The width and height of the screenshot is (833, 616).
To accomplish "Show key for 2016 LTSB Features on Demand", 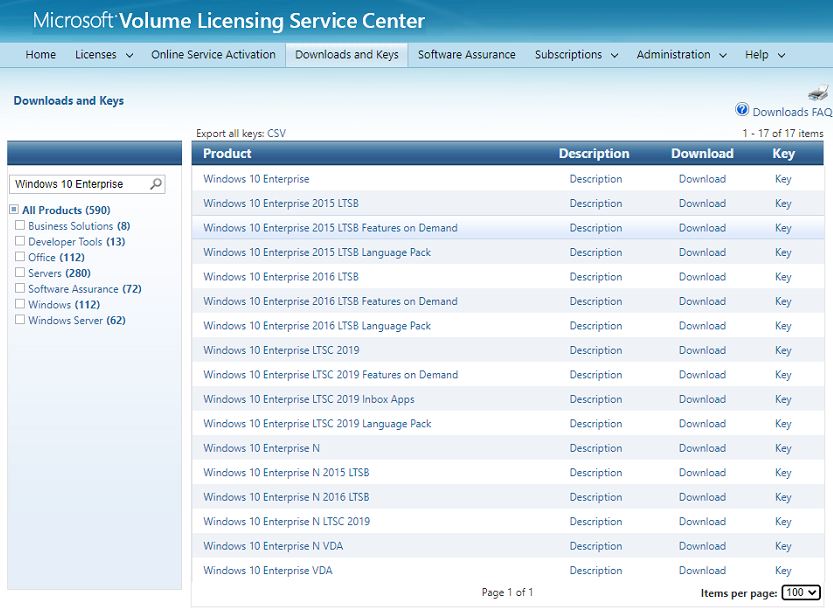I will (783, 301).
